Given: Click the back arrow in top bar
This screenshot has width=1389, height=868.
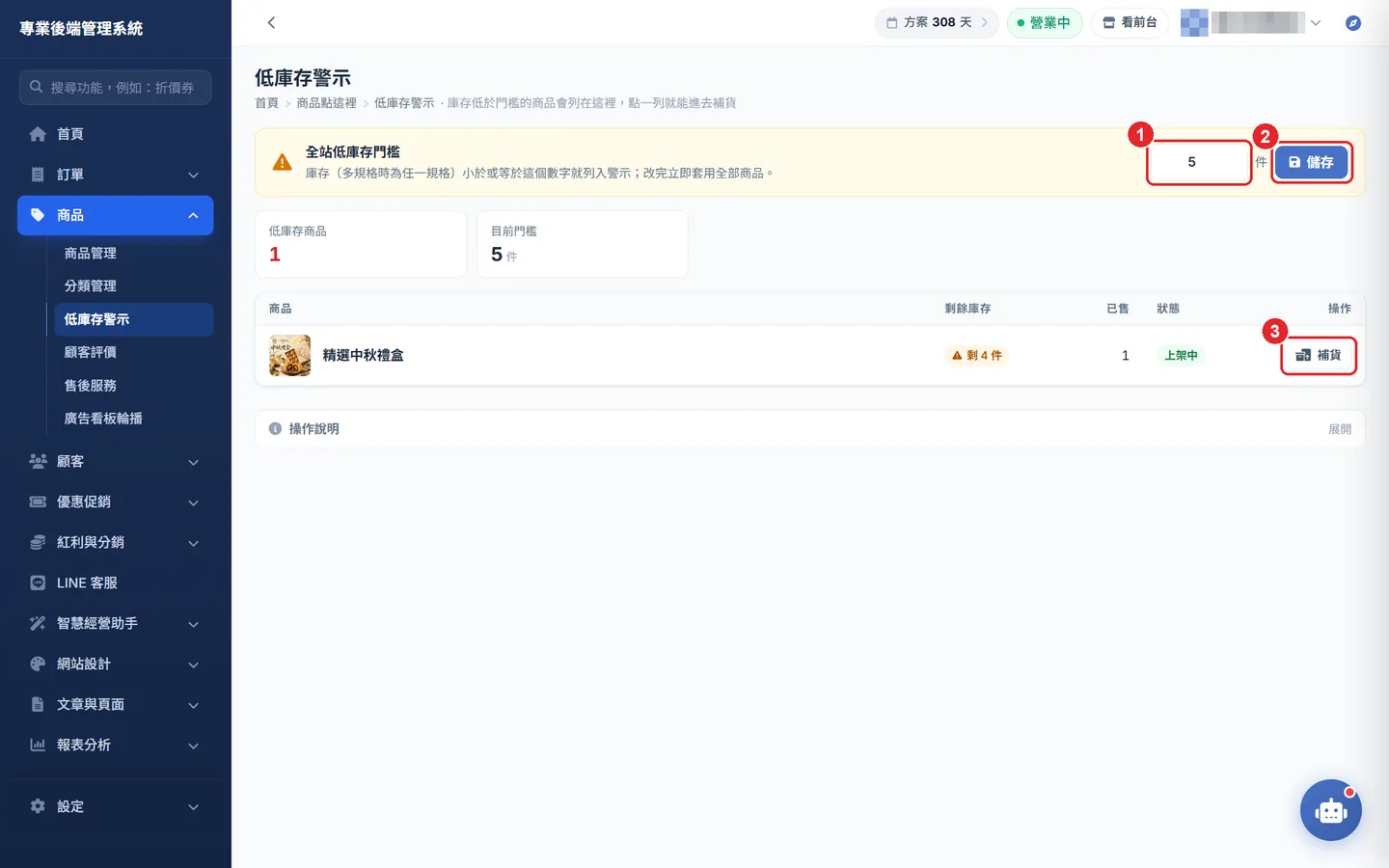Looking at the screenshot, I should 271,22.
